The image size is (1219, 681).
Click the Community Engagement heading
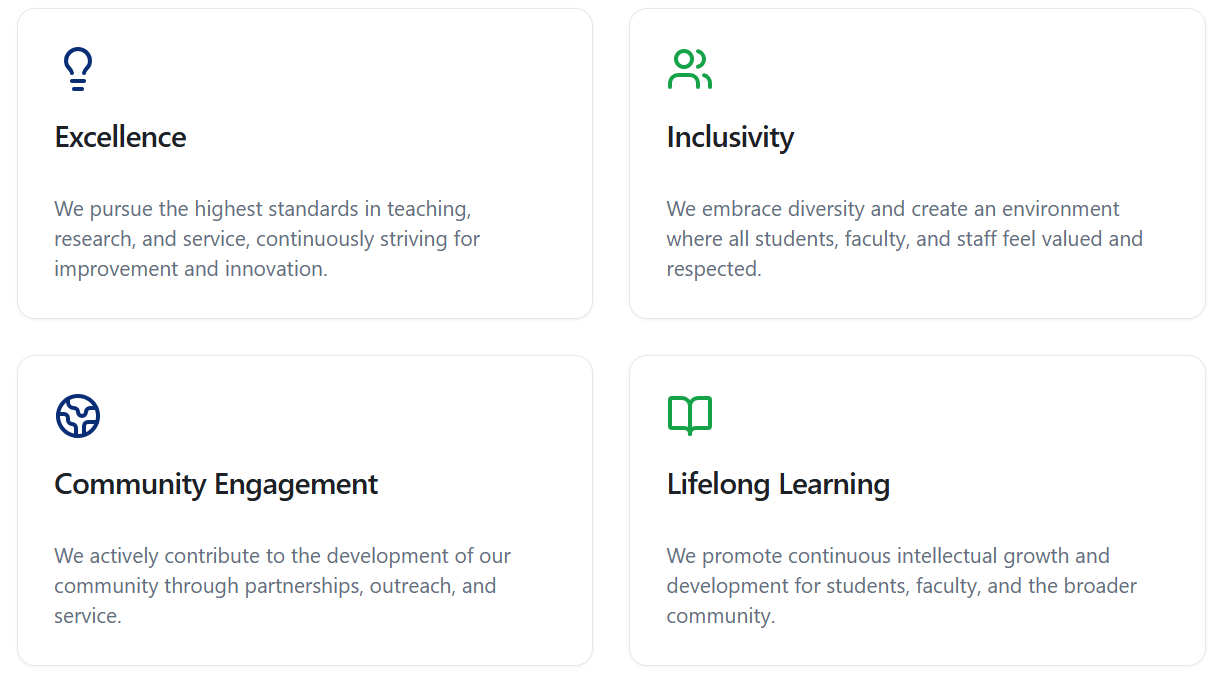point(216,484)
